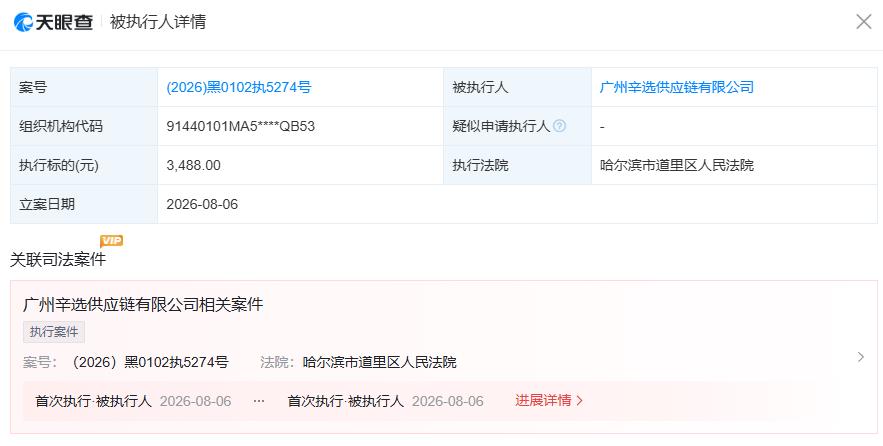Click the ellipsis between execution entries
883x446 pixels.
pyautogui.click(x=259, y=401)
